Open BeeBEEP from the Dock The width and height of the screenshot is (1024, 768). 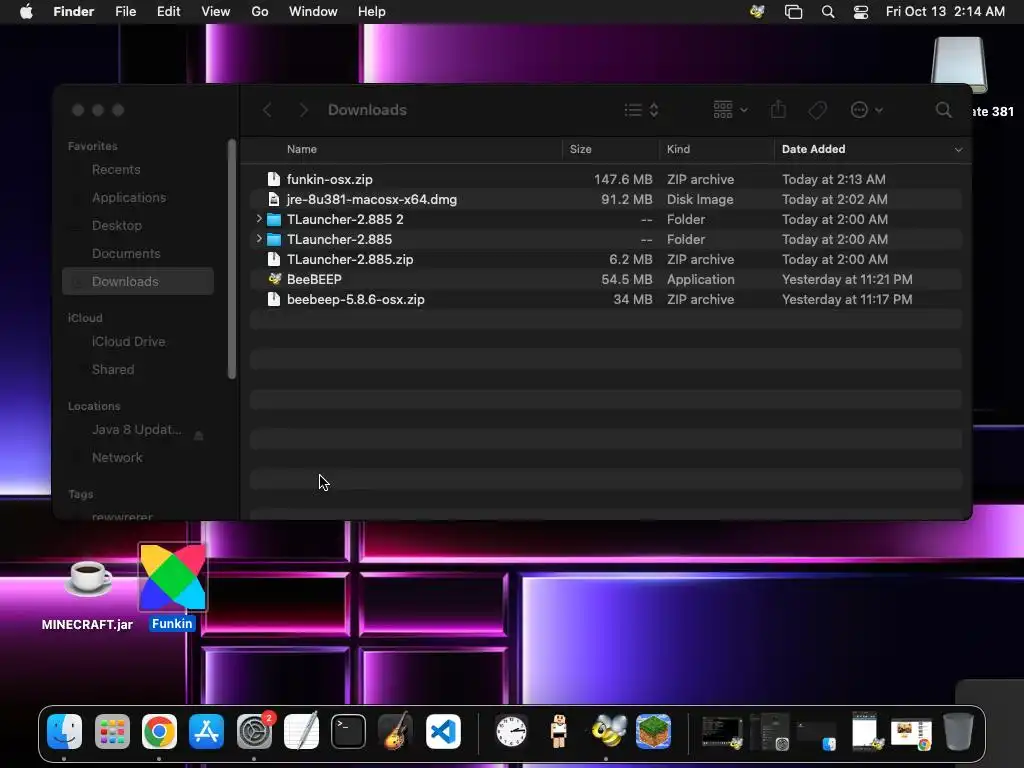pos(608,731)
